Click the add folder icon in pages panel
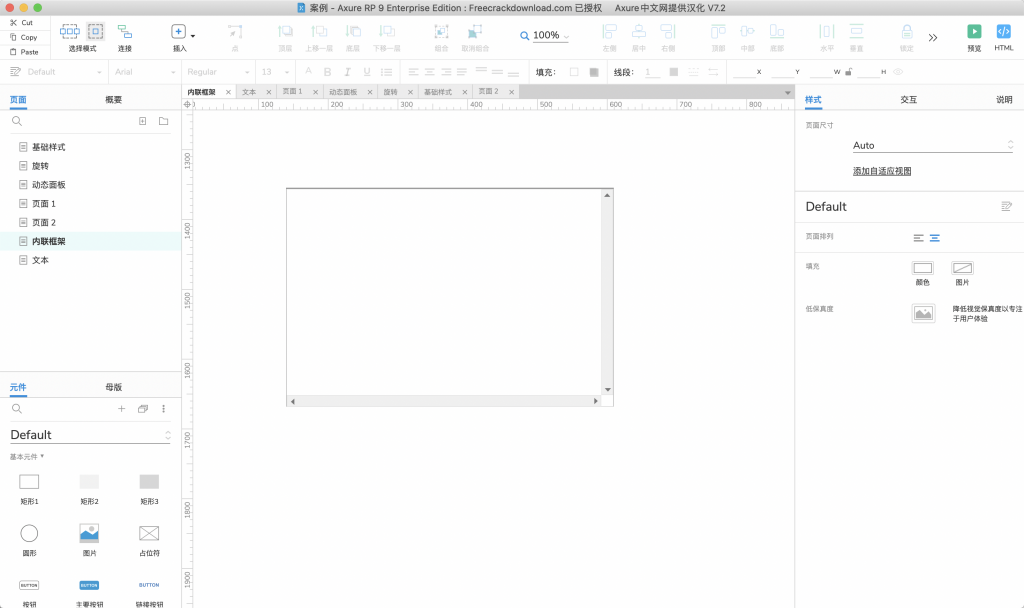1024x608 pixels. [x=163, y=121]
